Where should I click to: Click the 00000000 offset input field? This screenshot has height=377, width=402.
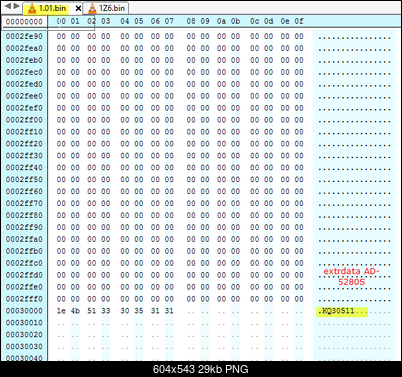pyautogui.click(x=24, y=22)
